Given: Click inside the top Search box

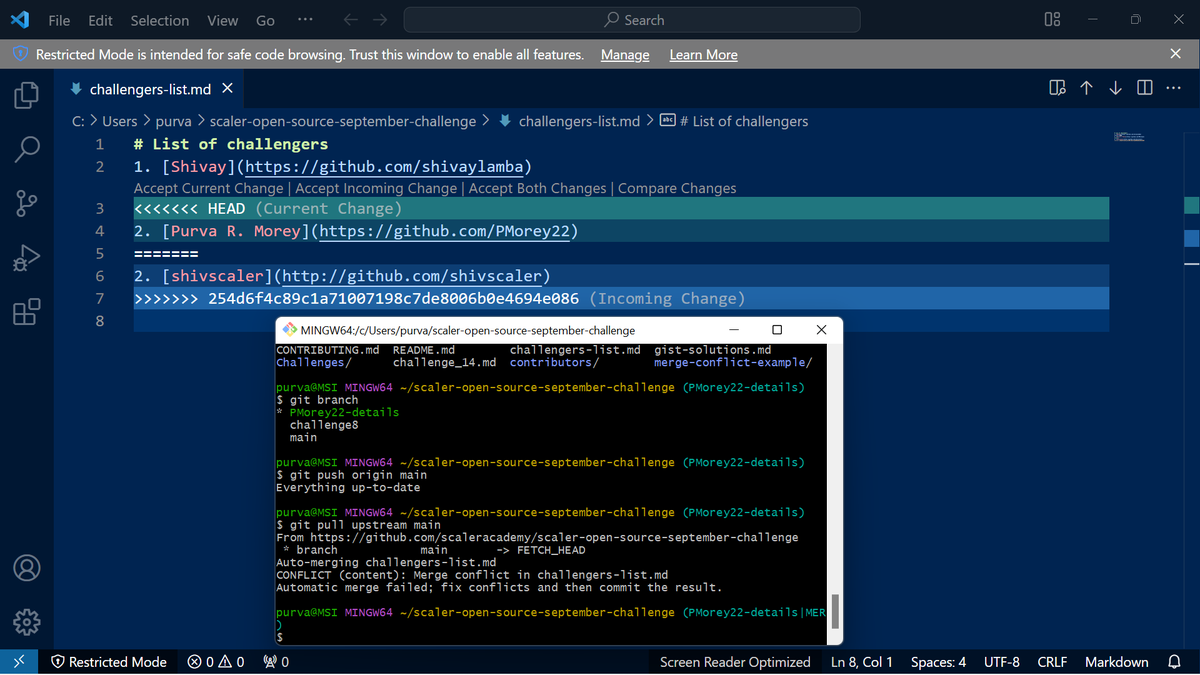Looking at the screenshot, I should (631, 20).
